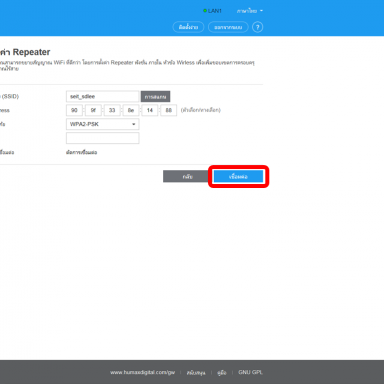
Task: Open the support link in footer
Action: (x=196, y=373)
